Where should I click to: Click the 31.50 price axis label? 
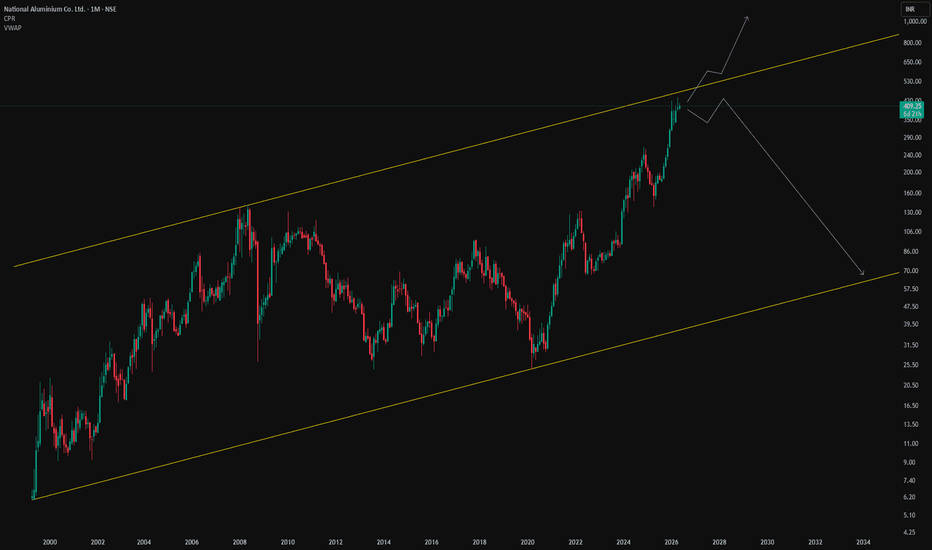click(x=911, y=345)
